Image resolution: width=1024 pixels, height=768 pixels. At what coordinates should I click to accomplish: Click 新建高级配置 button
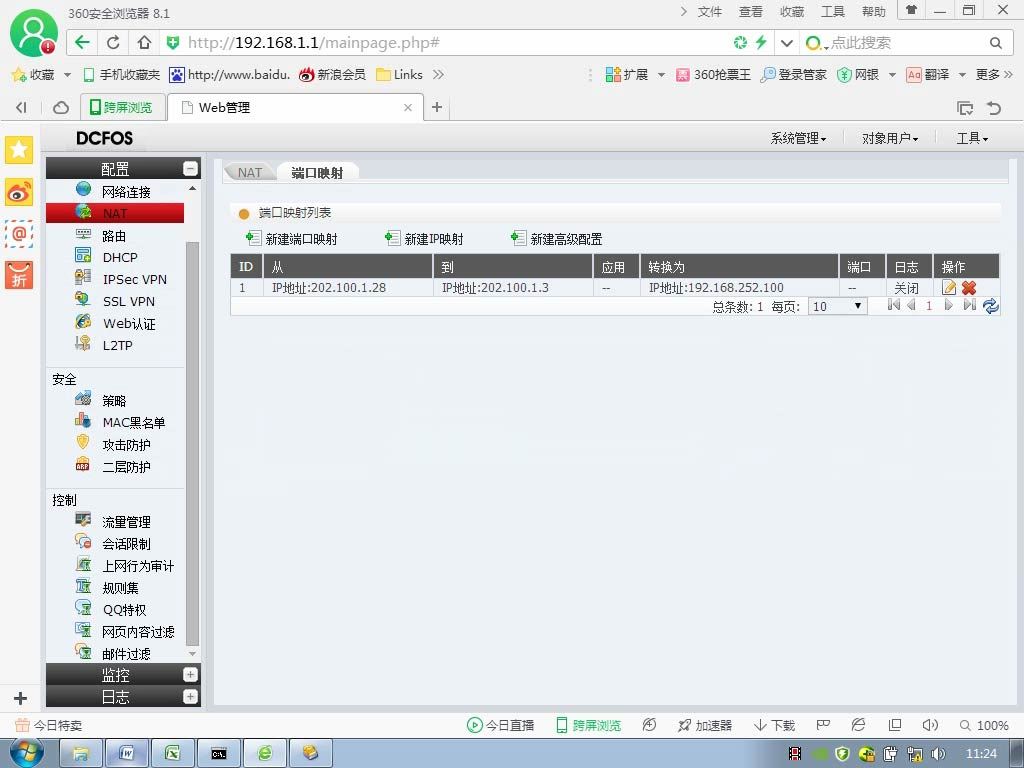click(557, 239)
